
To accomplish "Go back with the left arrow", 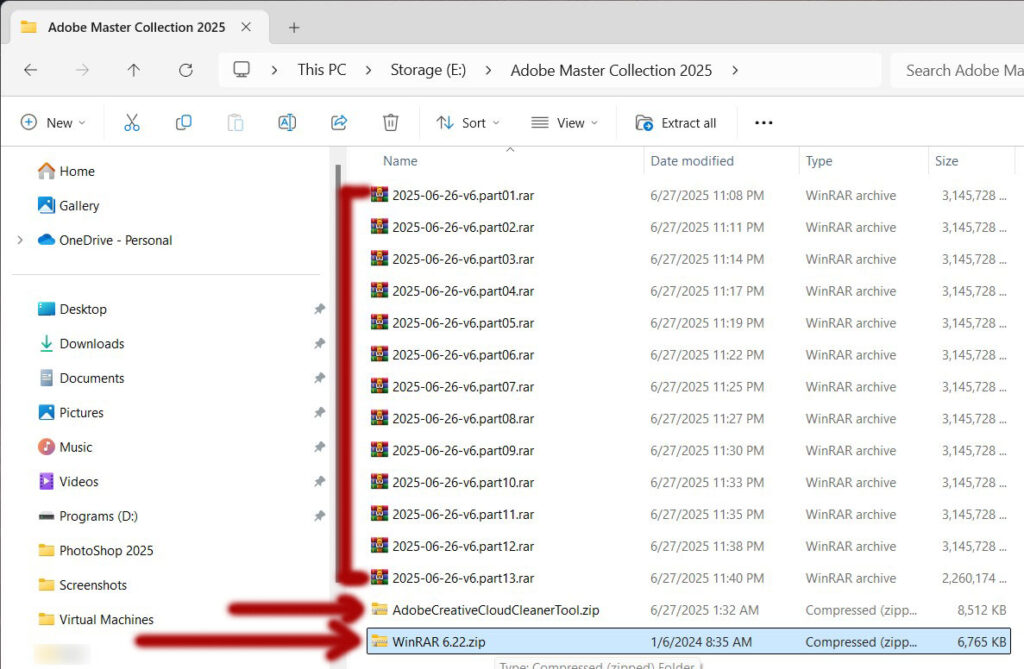I will [x=31, y=70].
